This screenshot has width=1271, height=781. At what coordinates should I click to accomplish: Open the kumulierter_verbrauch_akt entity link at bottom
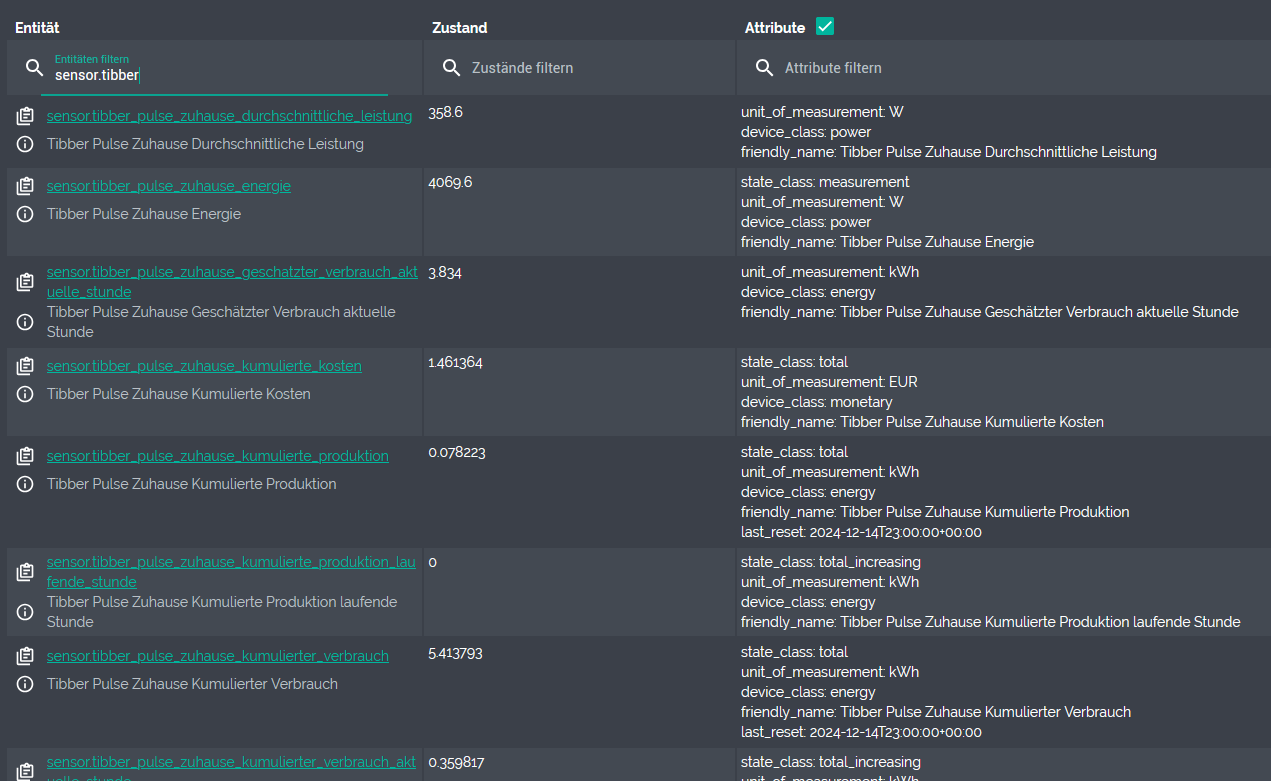tap(231, 768)
